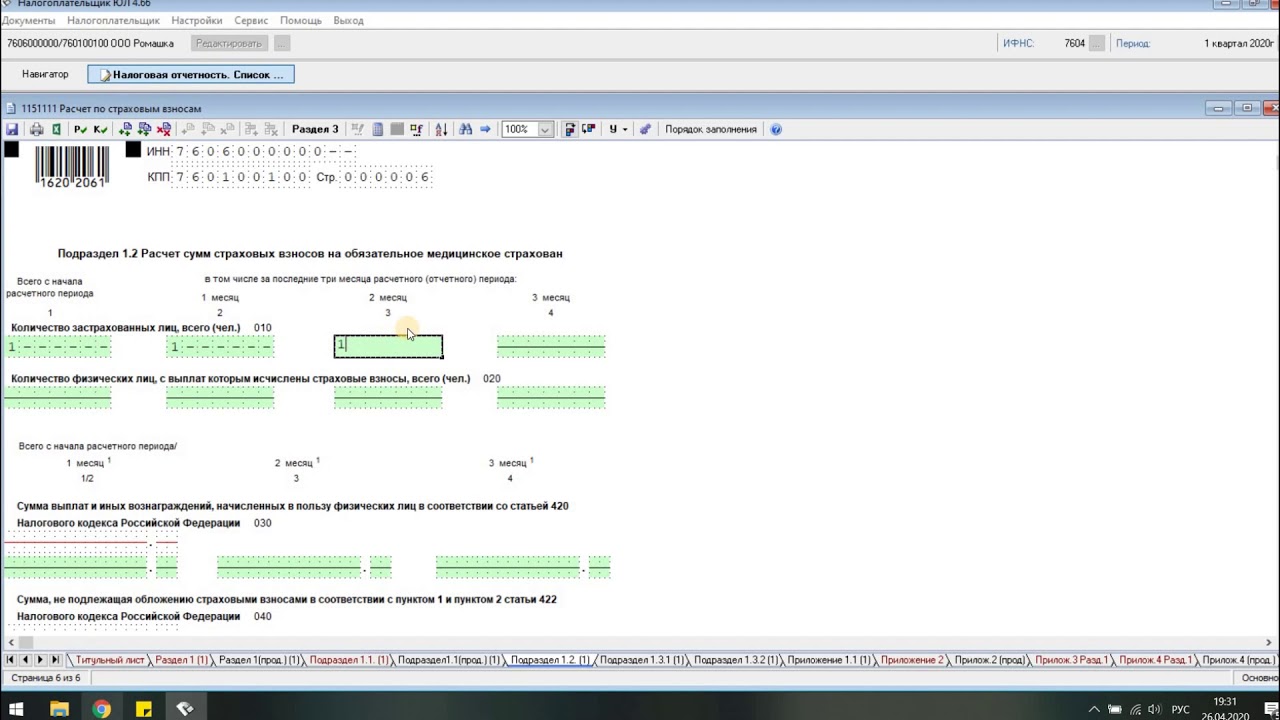Open the 100% zoom dropdown

(x=545, y=129)
